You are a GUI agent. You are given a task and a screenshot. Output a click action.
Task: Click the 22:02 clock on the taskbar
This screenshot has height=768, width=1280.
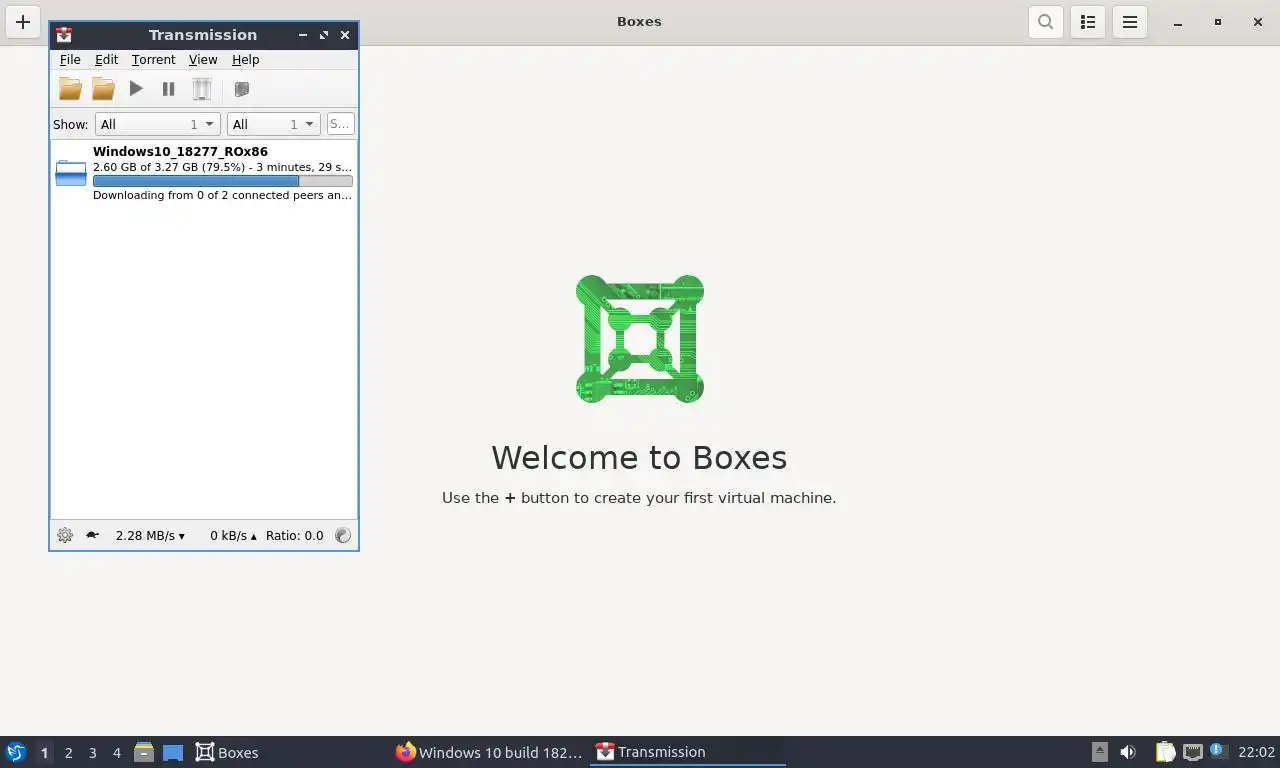point(1256,752)
